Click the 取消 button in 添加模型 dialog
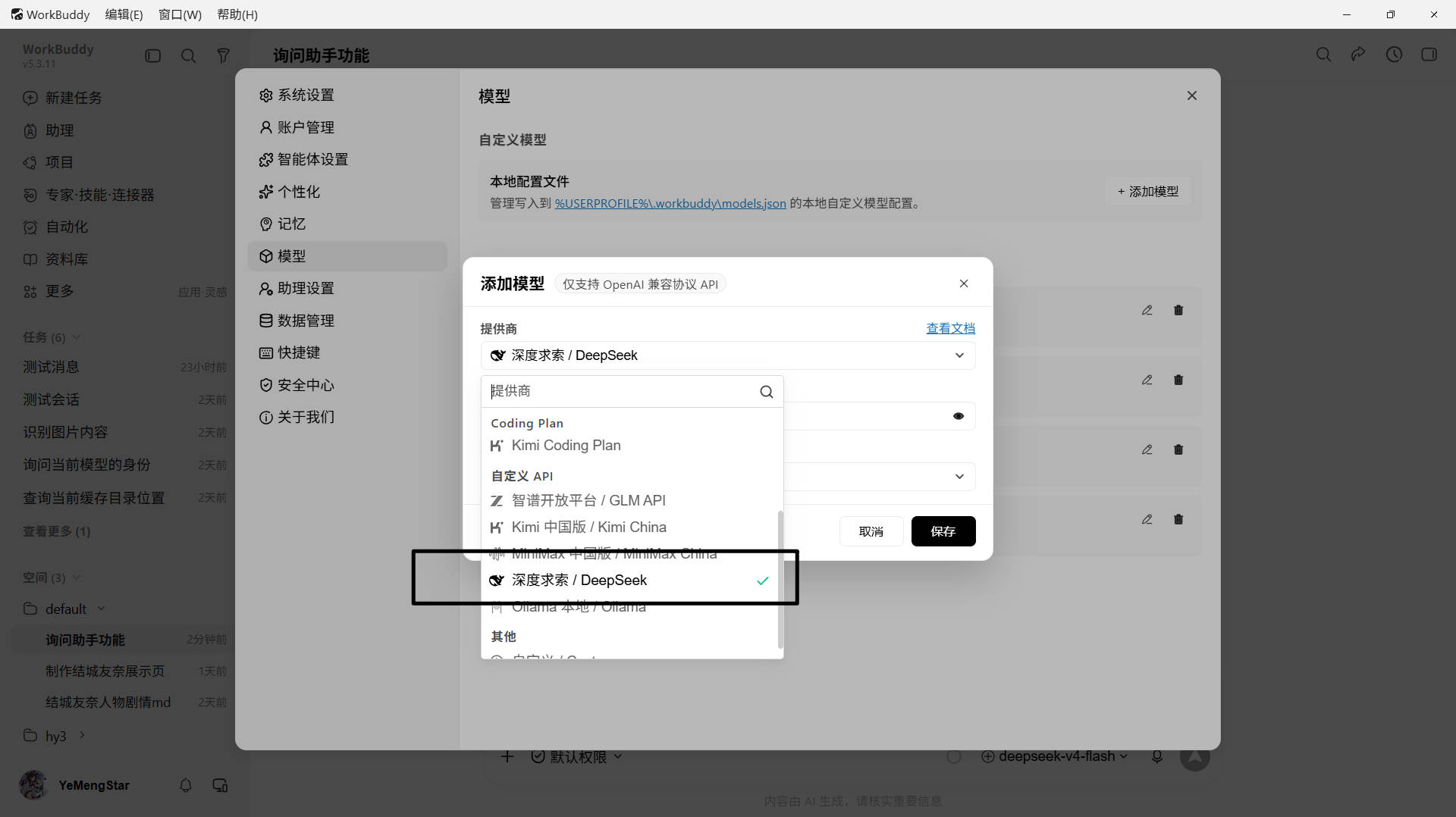The height and width of the screenshot is (817, 1456). click(871, 531)
